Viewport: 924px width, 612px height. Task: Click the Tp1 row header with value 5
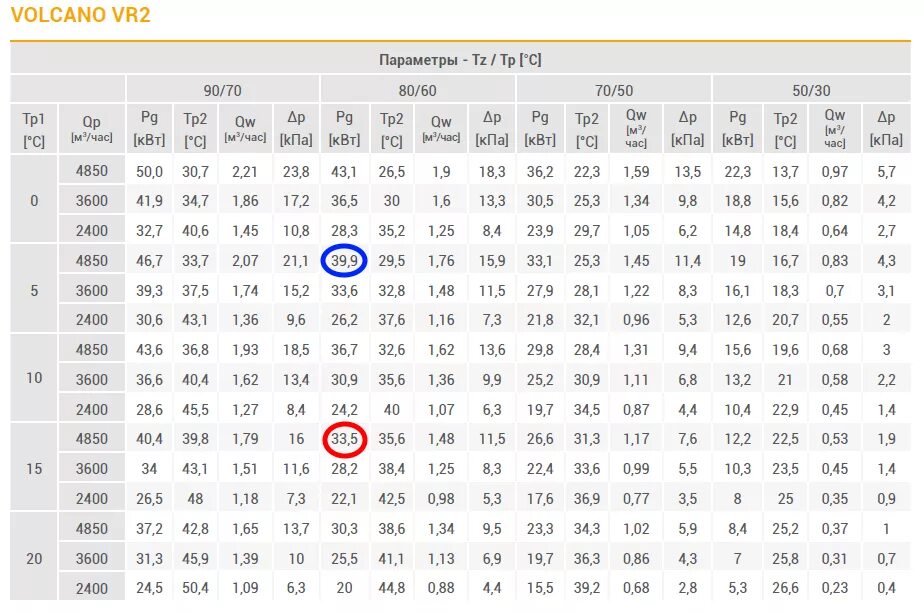[x=34, y=290]
